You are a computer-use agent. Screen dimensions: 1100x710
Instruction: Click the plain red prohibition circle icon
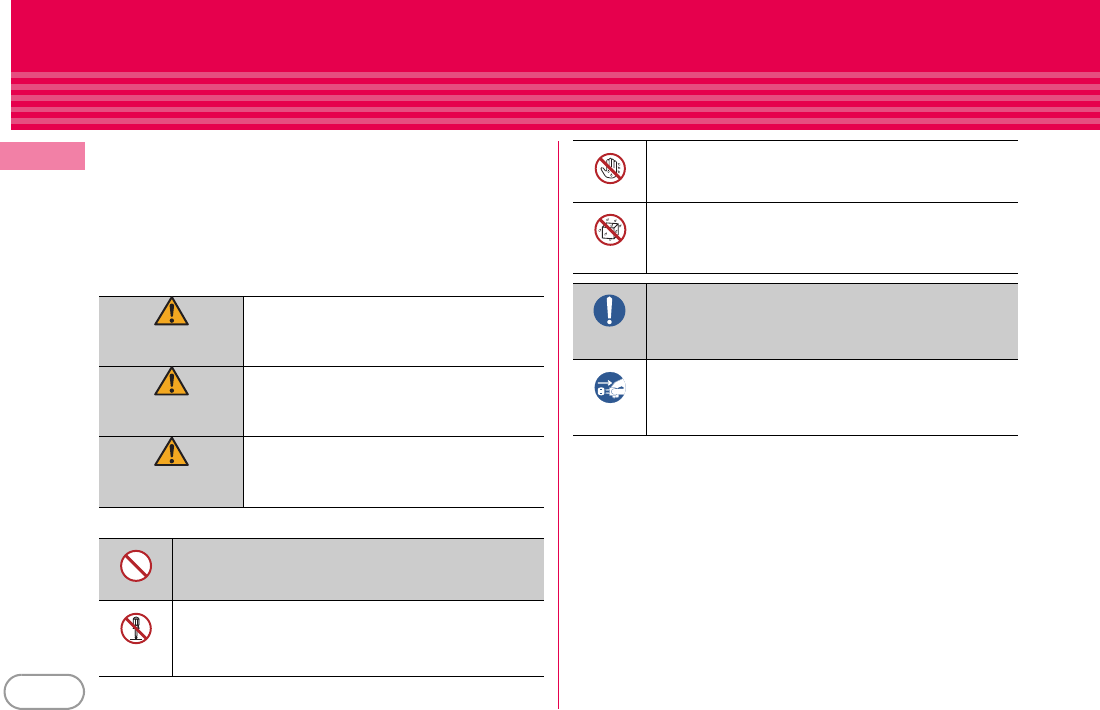pyautogui.click(x=135, y=567)
